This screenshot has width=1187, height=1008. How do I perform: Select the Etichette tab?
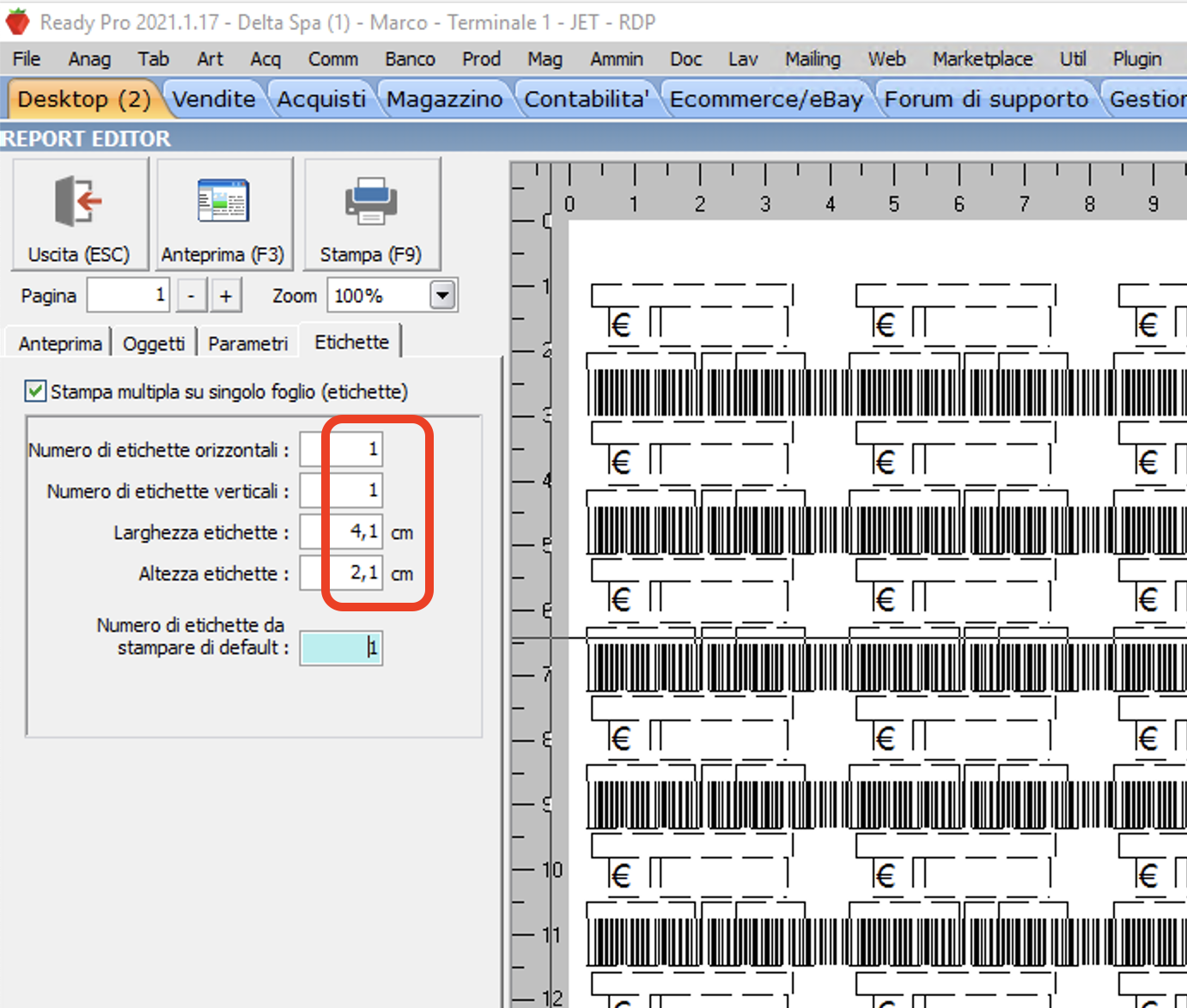(351, 342)
